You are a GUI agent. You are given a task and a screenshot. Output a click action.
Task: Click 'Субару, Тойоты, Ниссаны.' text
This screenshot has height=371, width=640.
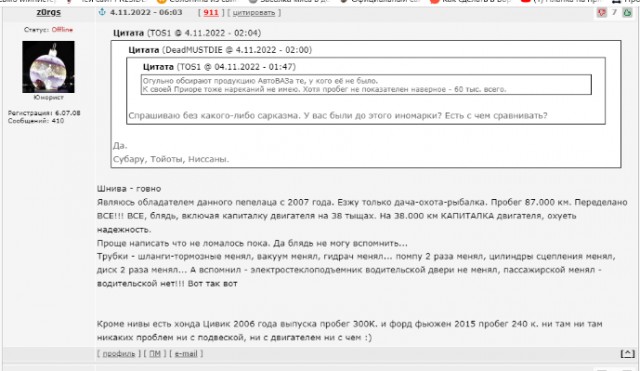coord(171,159)
